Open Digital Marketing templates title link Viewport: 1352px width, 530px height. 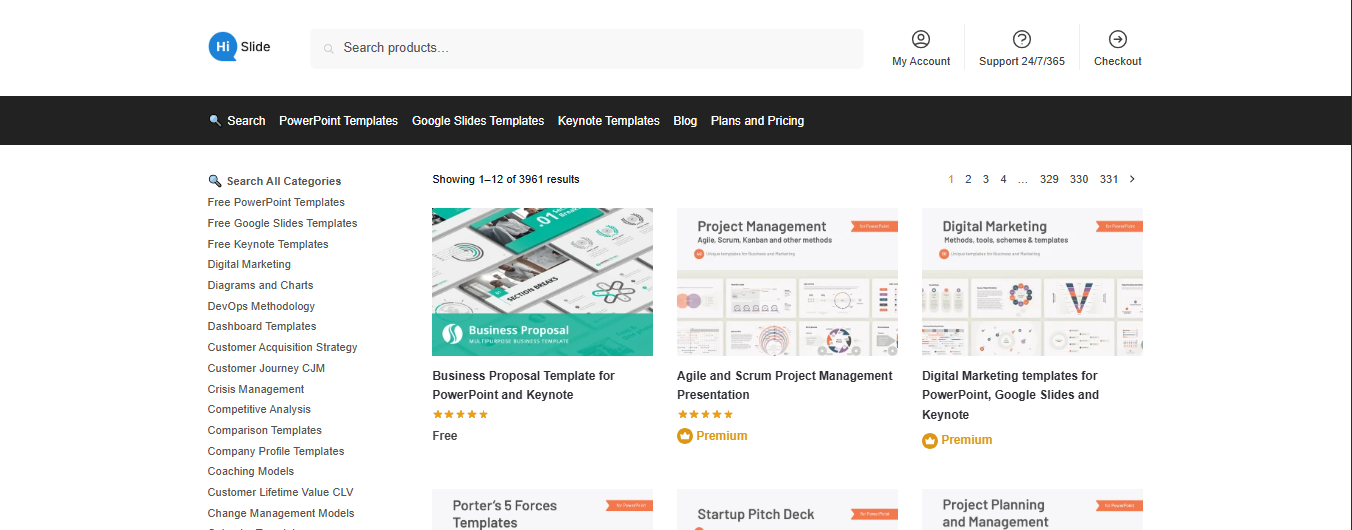1010,395
